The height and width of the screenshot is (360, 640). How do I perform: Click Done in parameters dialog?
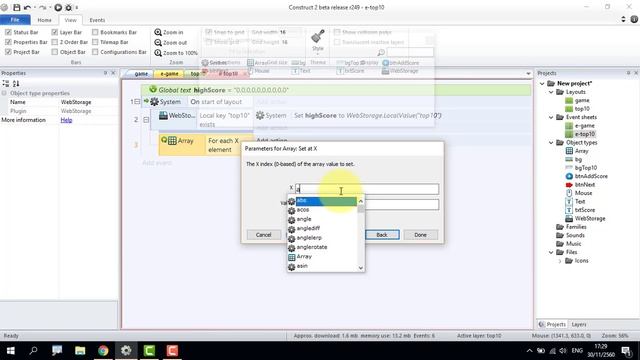[x=420, y=235]
